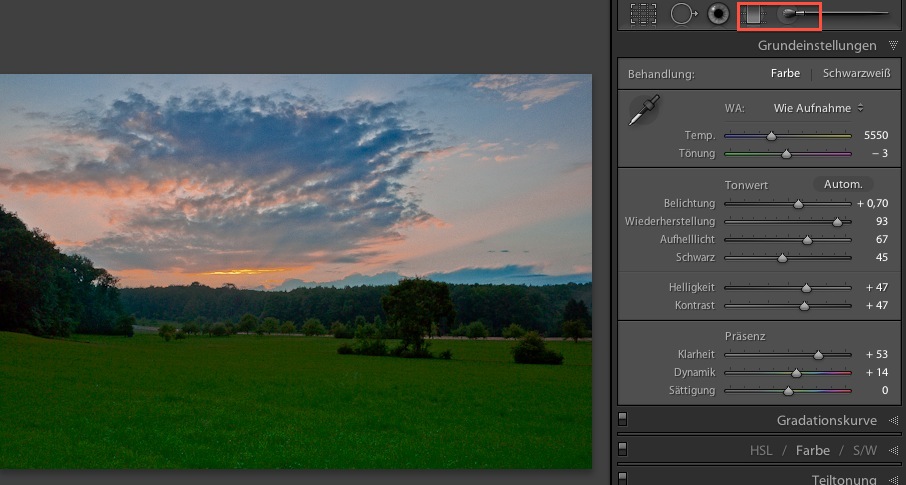Click the Temp. value field 5550
The image size is (906, 485).
click(x=875, y=135)
